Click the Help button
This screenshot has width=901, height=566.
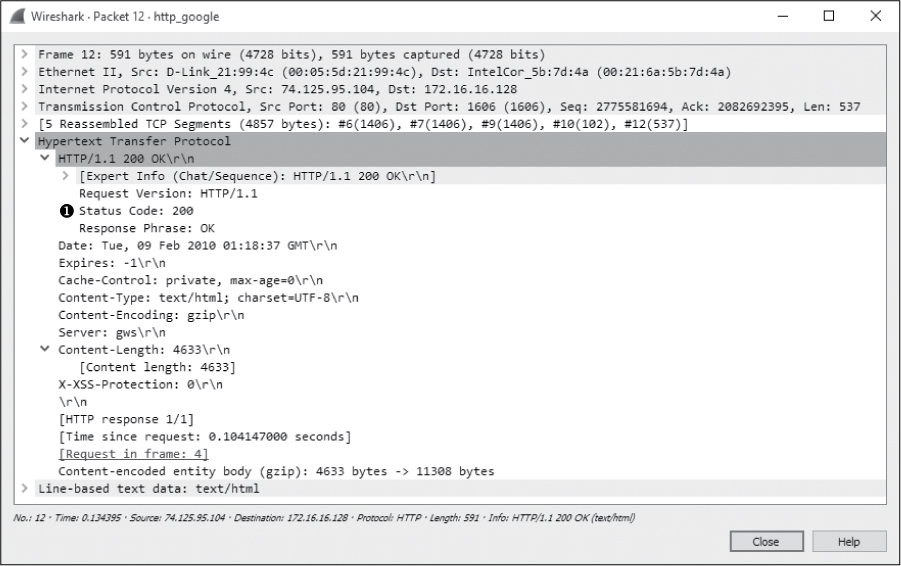(848, 541)
